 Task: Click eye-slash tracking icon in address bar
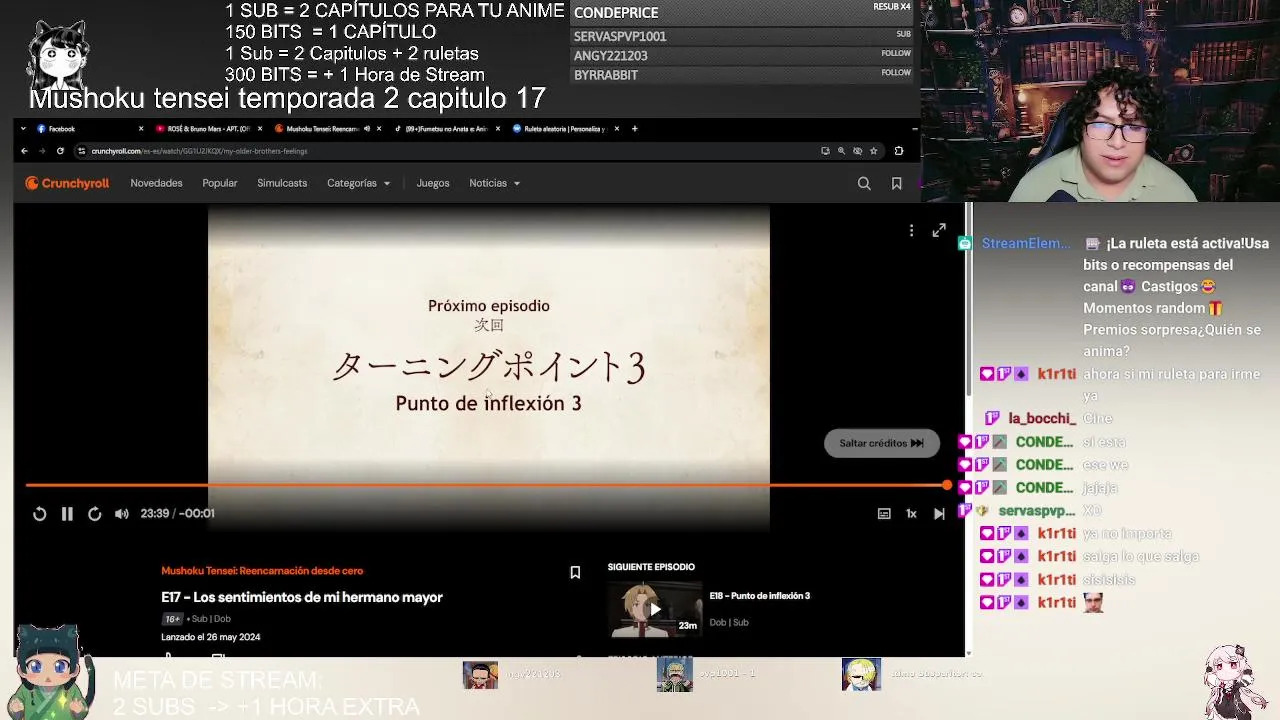pyautogui.click(x=857, y=151)
